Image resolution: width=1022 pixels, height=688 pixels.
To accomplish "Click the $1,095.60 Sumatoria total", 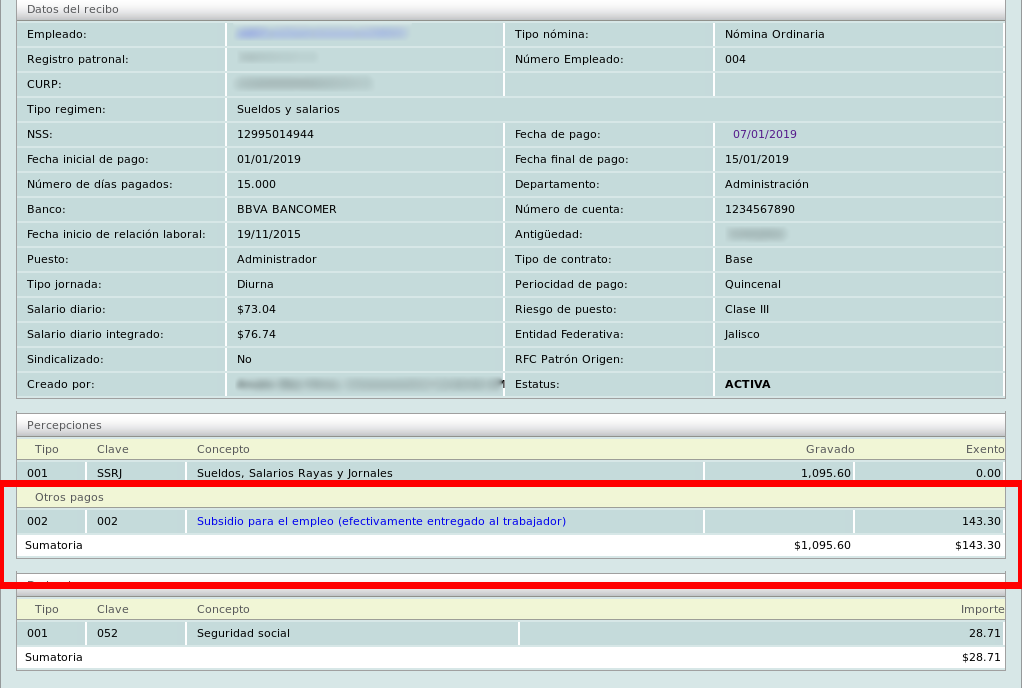I will click(x=821, y=545).
